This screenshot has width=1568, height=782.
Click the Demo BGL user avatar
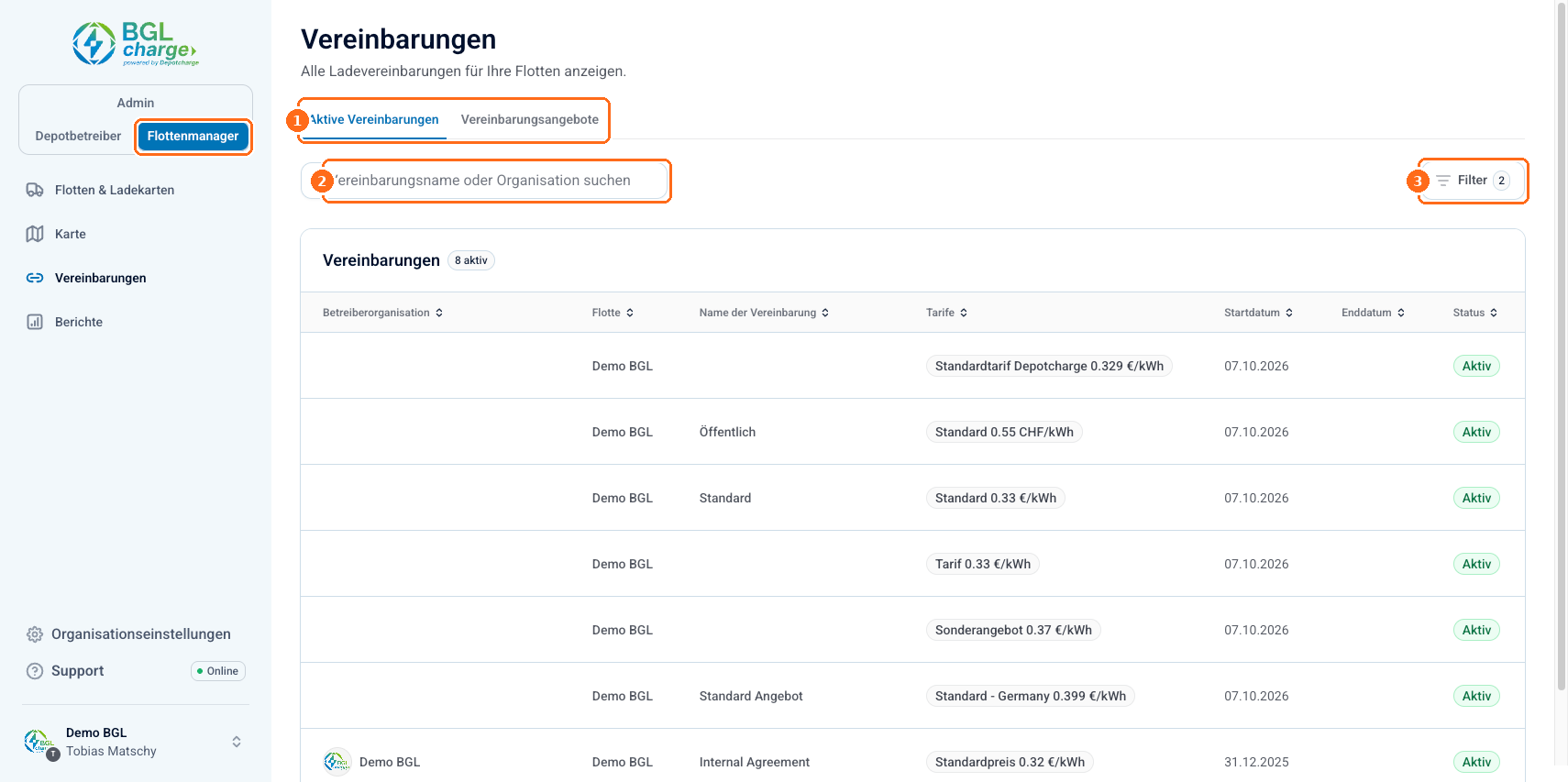click(x=39, y=742)
